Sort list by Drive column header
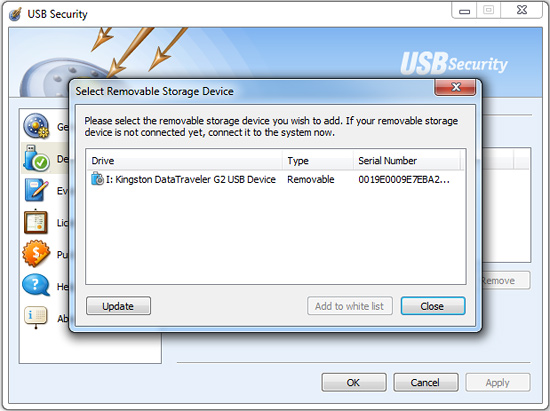550x411 pixels. pos(184,161)
